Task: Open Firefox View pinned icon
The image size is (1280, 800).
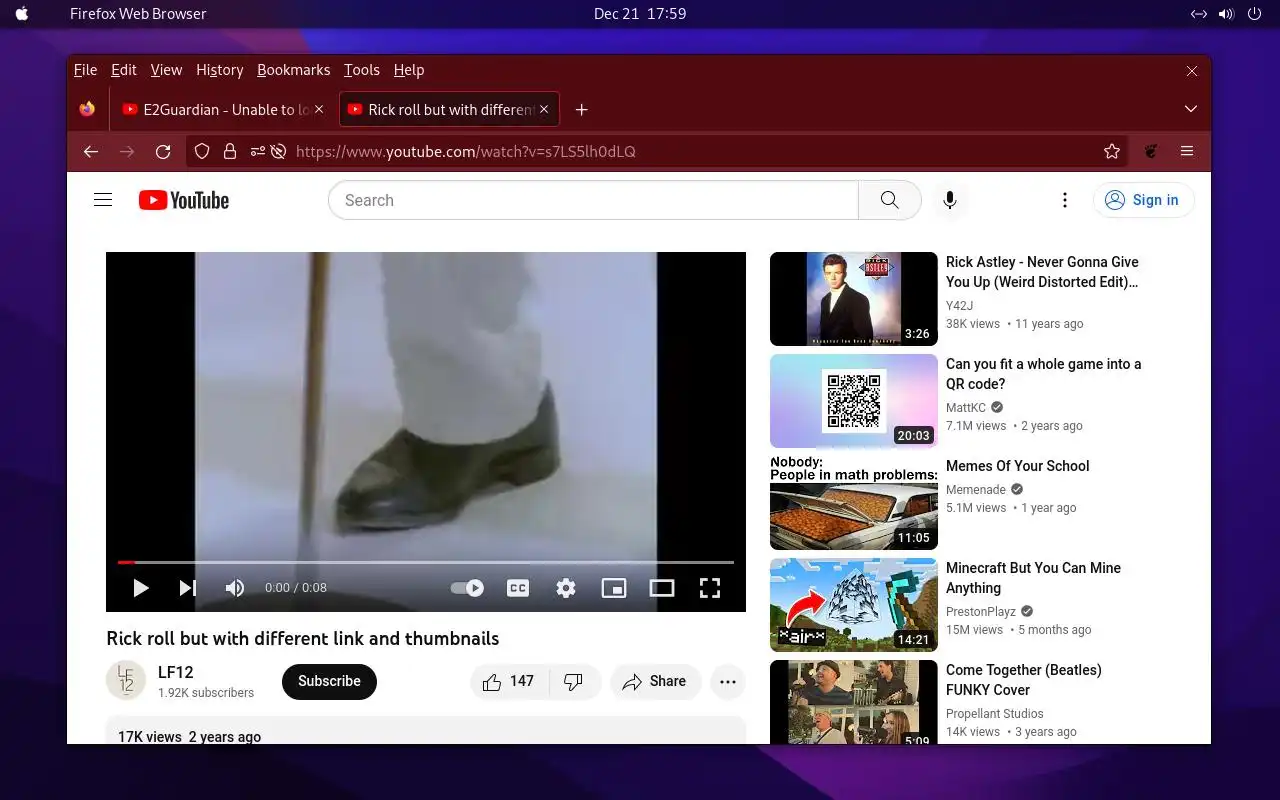Action: (88, 109)
